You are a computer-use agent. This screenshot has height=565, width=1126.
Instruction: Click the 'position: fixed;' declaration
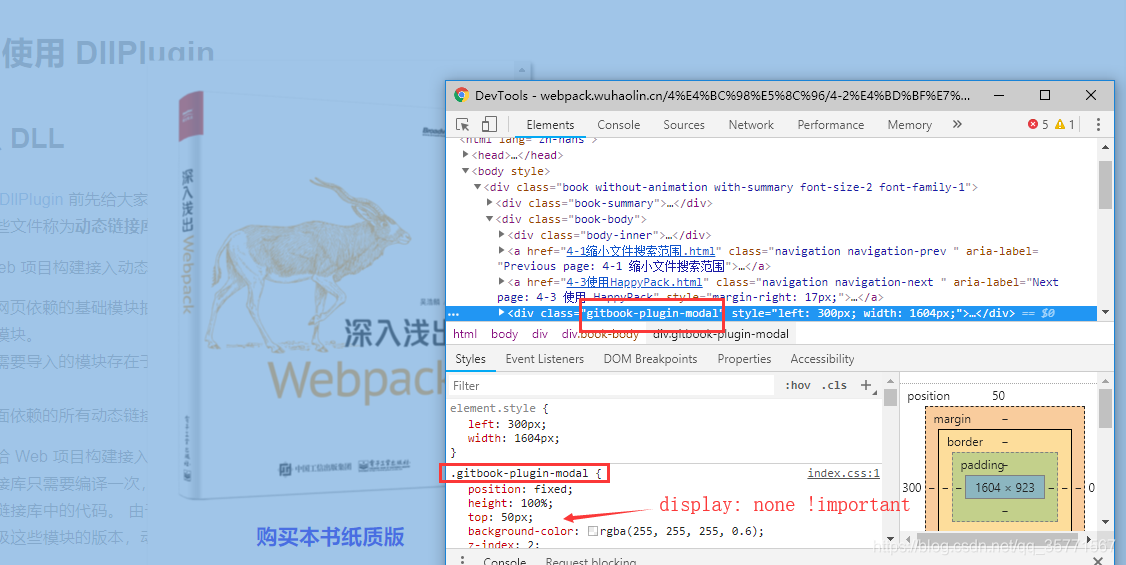520,489
